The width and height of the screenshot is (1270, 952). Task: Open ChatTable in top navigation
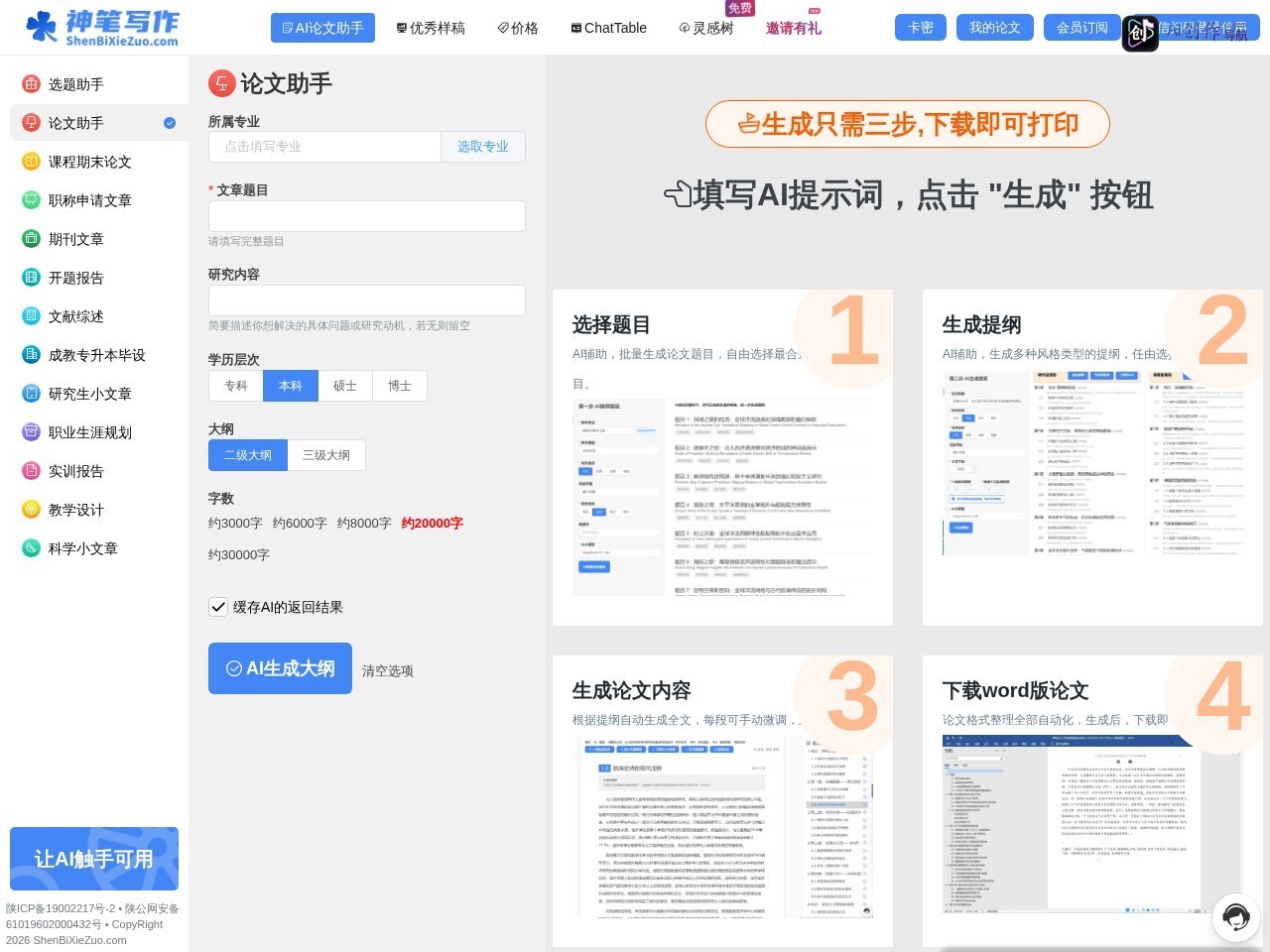(609, 28)
